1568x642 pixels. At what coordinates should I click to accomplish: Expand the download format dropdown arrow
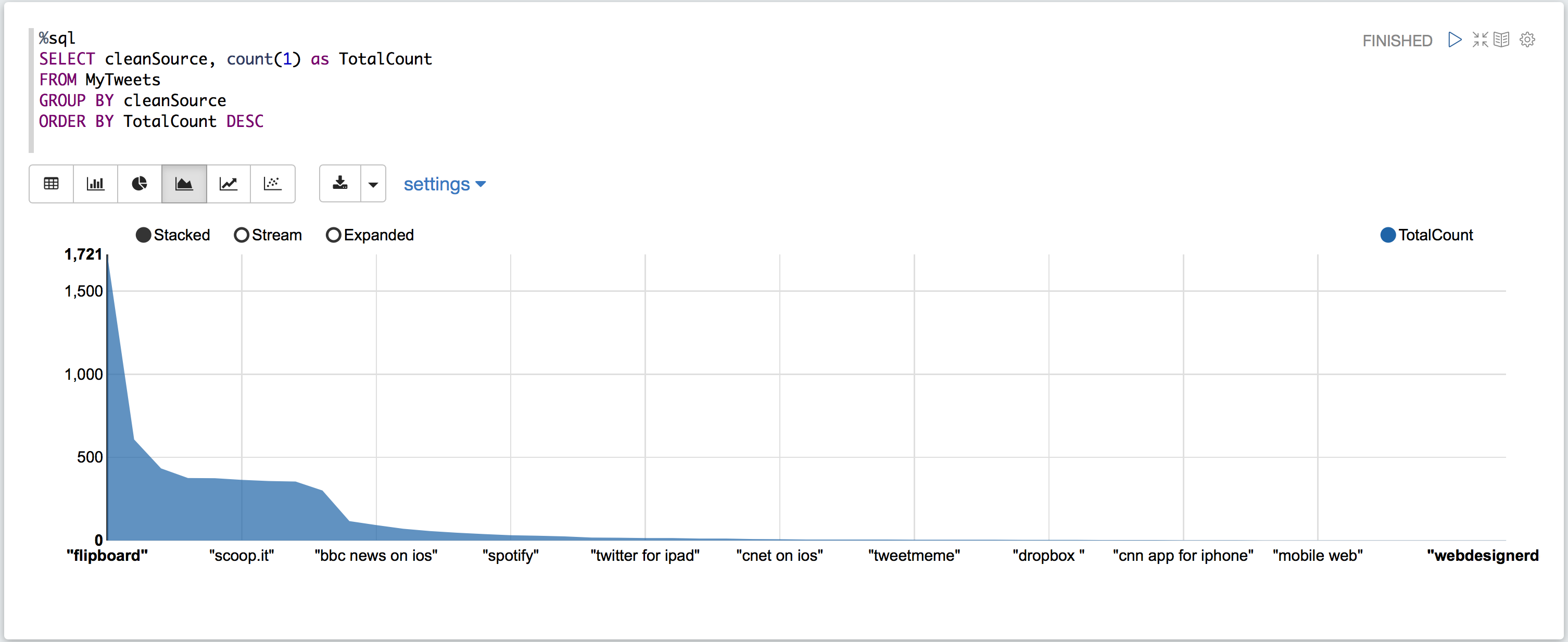[373, 184]
